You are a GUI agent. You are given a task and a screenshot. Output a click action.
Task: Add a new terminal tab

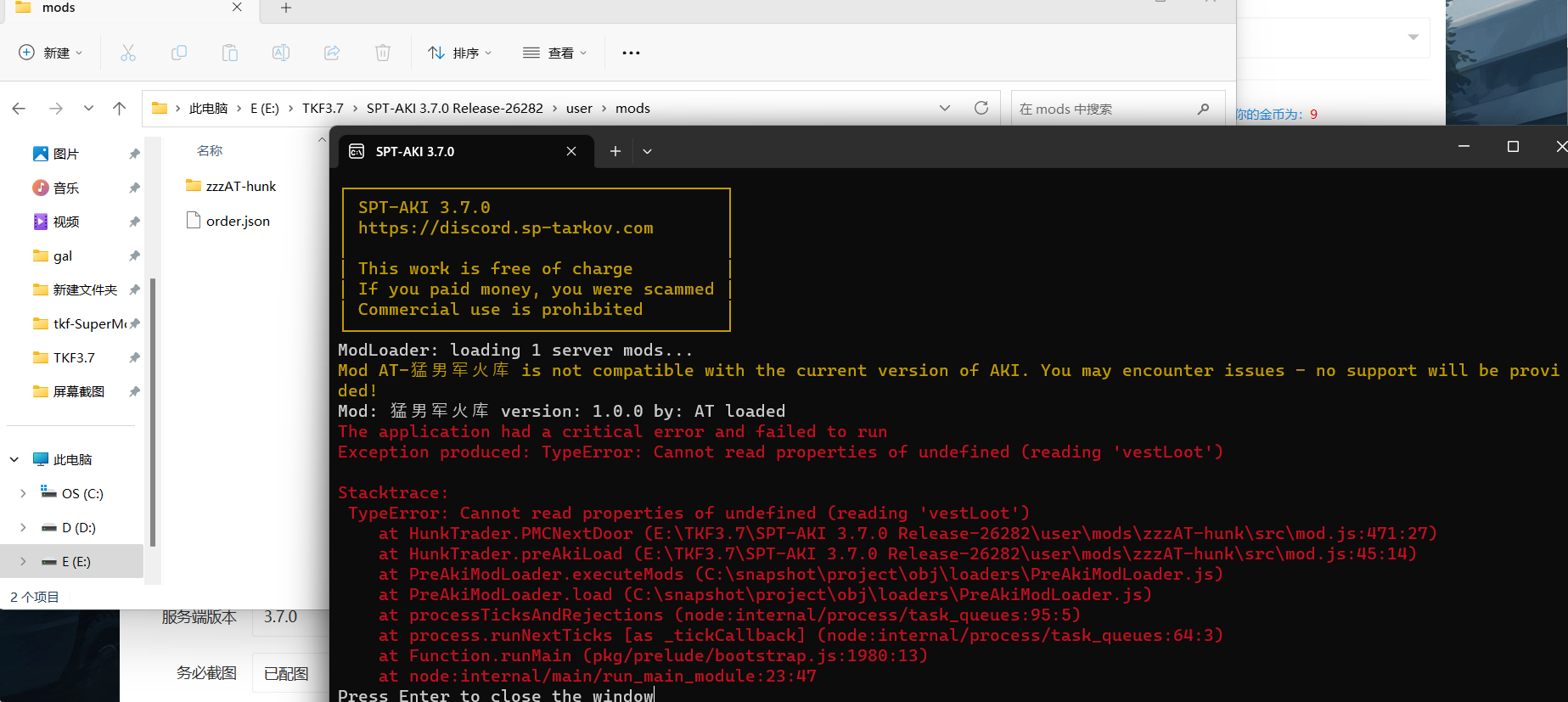(x=615, y=151)
